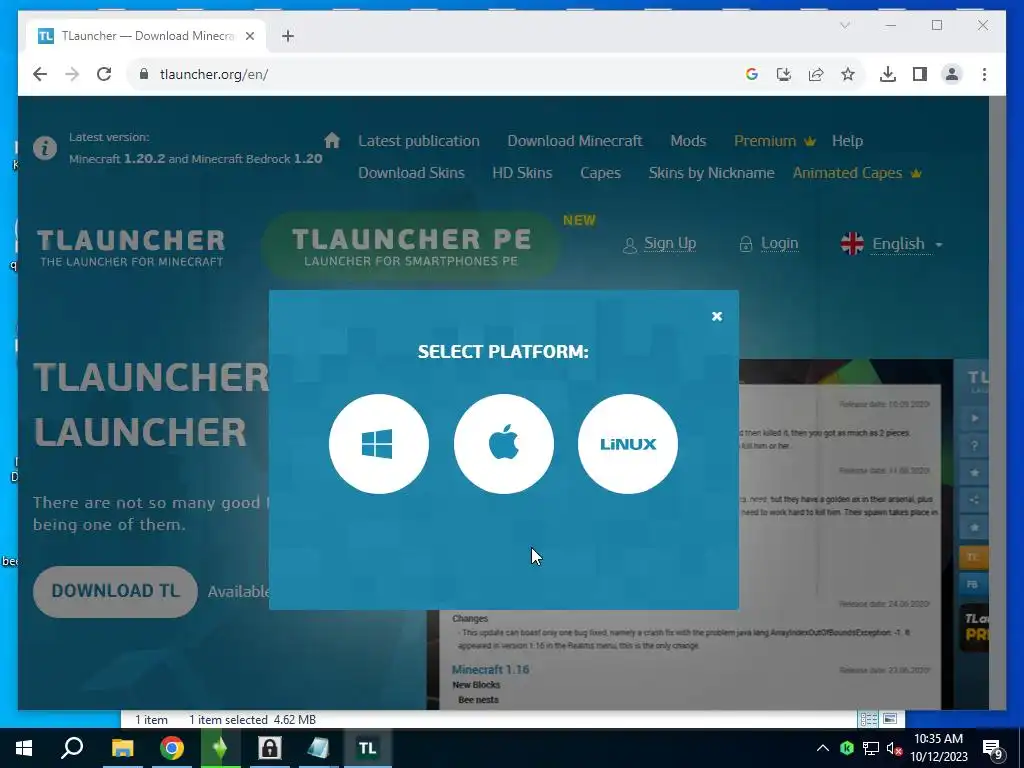Open a new browser tab
The height and width of the screenshot is (768, 1024).
coord(288,36)
